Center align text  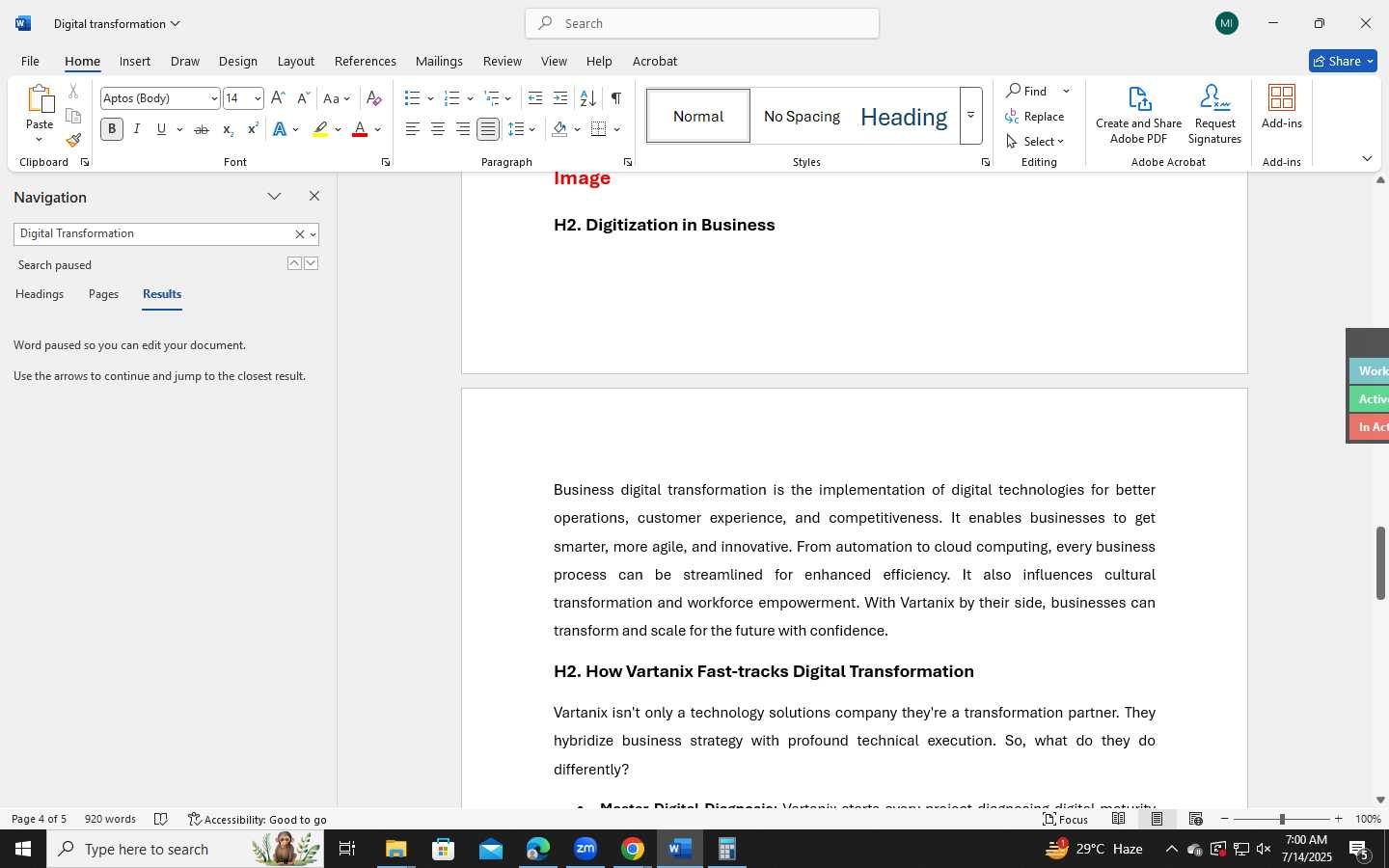(x=438, y=129)
